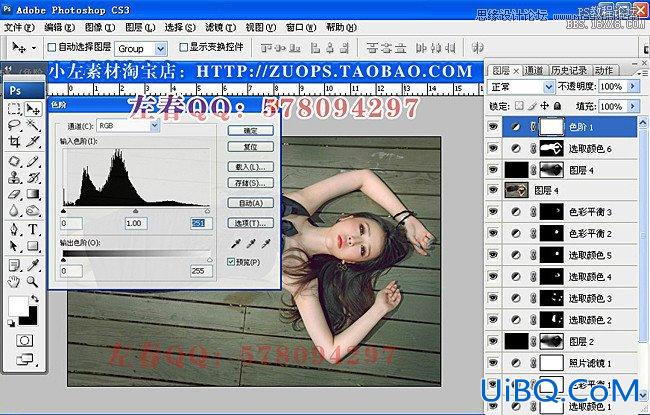Screen dimensions: 650x415
Task: Click the 自动(A) button
Action: click(250, 203)
